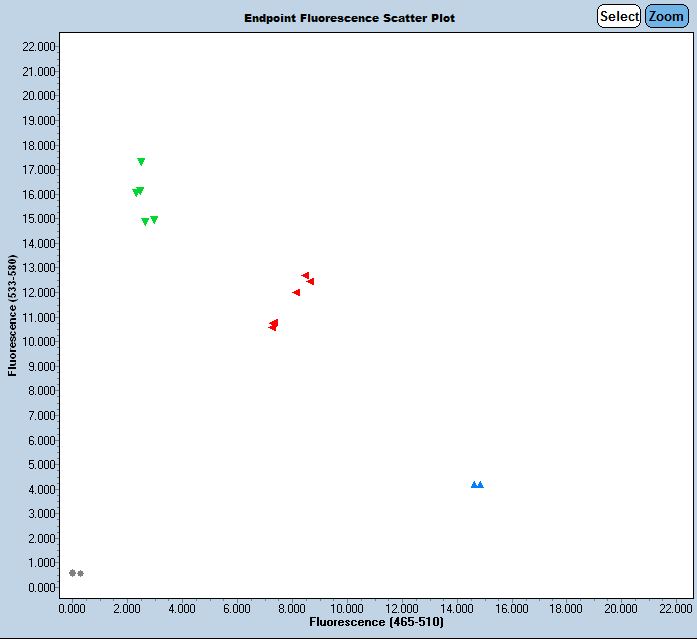Click the 10.000 tick on x-axis

click(346, 607)
